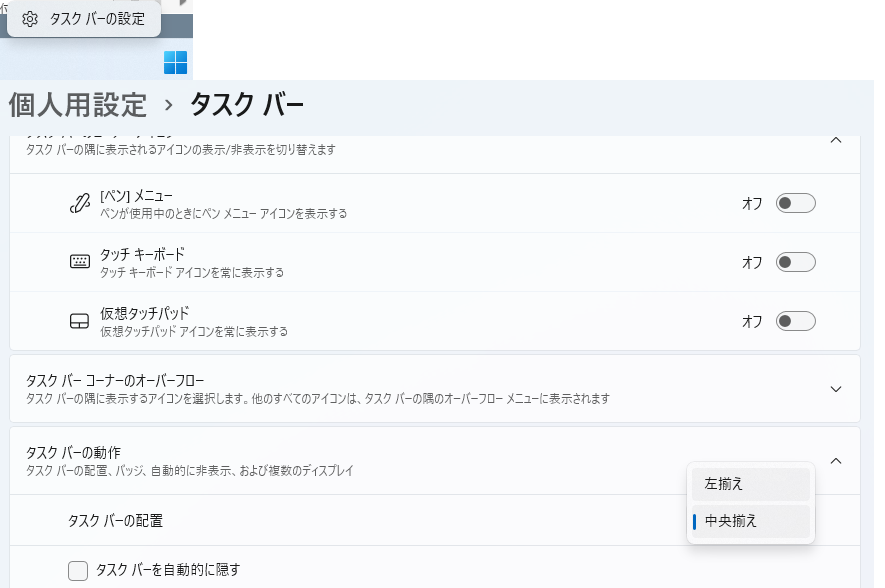Click the タスク バーの配置 row label
This screenshot has width=885, height=588.
[115, 521]
